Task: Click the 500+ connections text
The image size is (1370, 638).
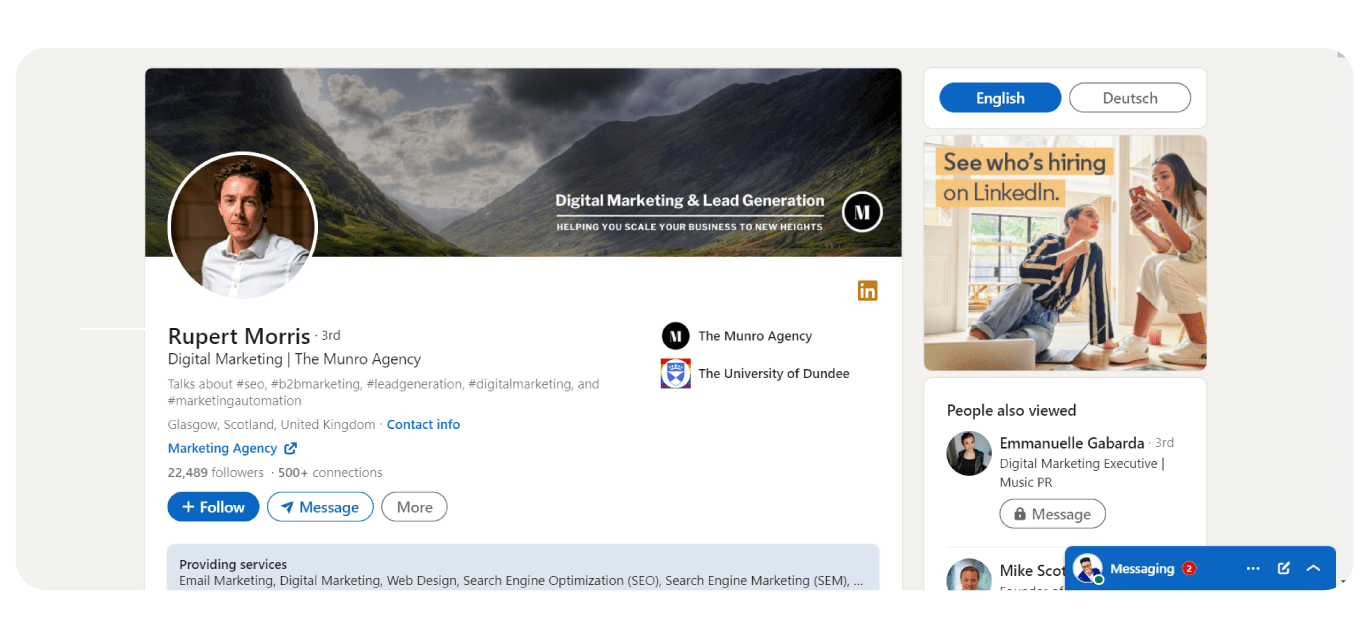Action: 330,472
